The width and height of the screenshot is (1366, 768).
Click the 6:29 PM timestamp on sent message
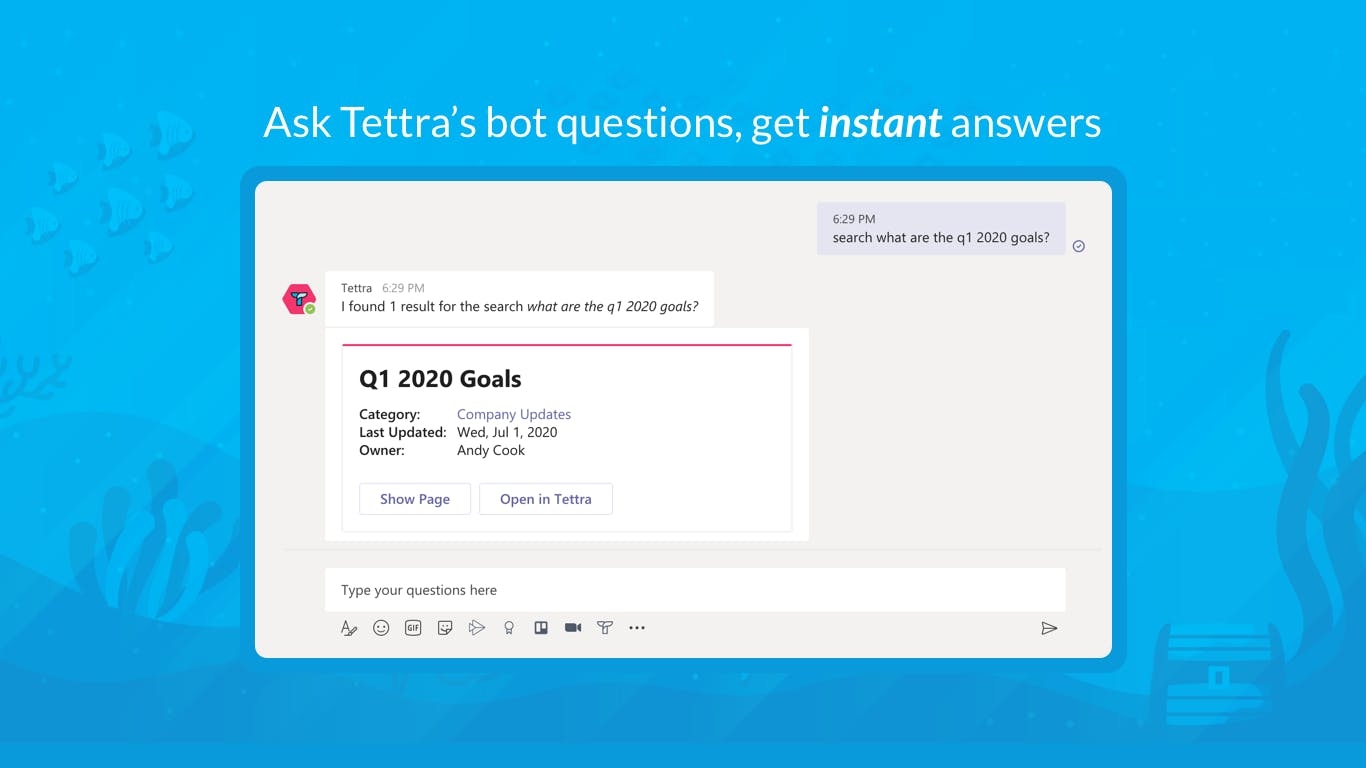pos(854,219)
